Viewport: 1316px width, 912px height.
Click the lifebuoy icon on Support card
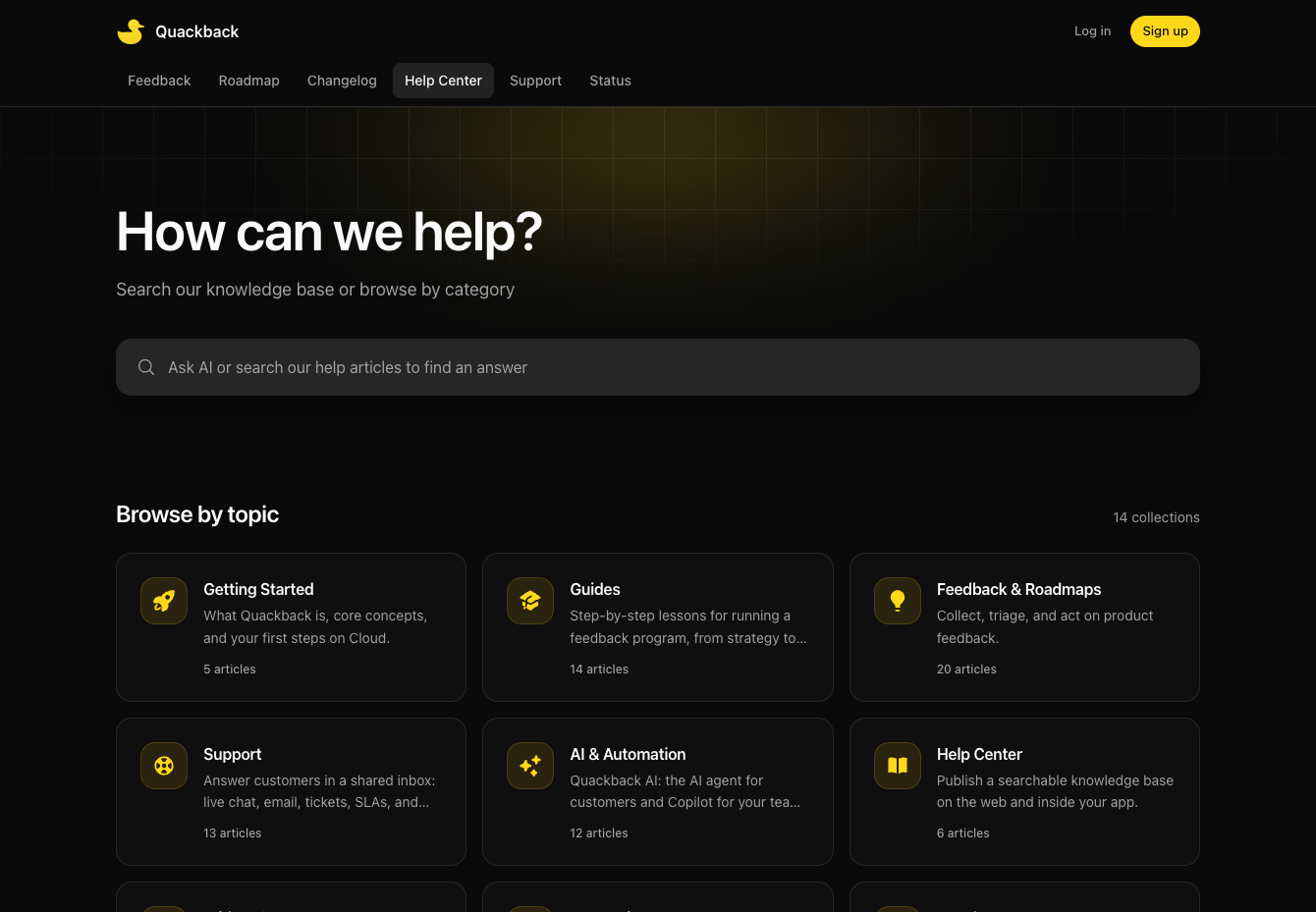(x=164, y=766)
